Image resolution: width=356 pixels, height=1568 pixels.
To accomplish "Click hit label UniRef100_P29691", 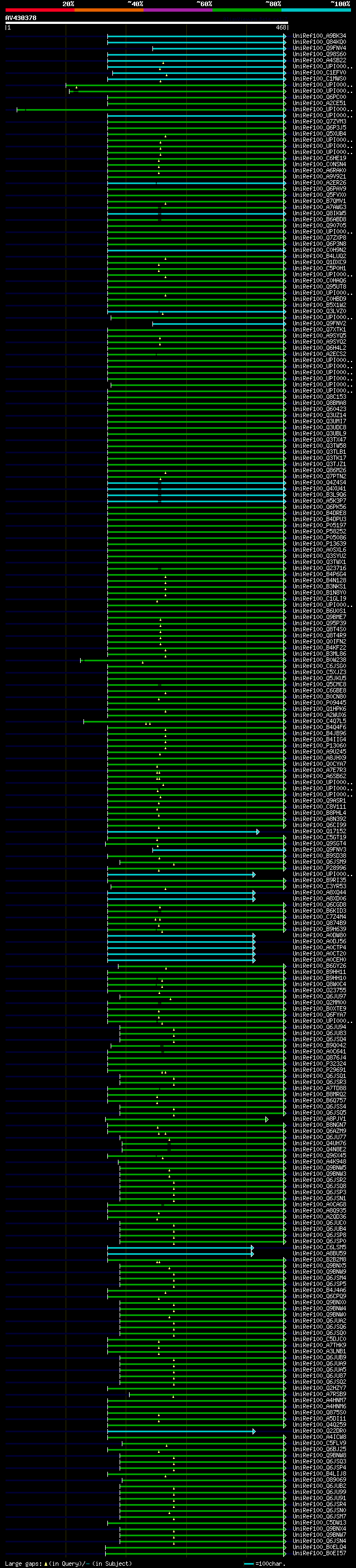I will (319, 1070).
